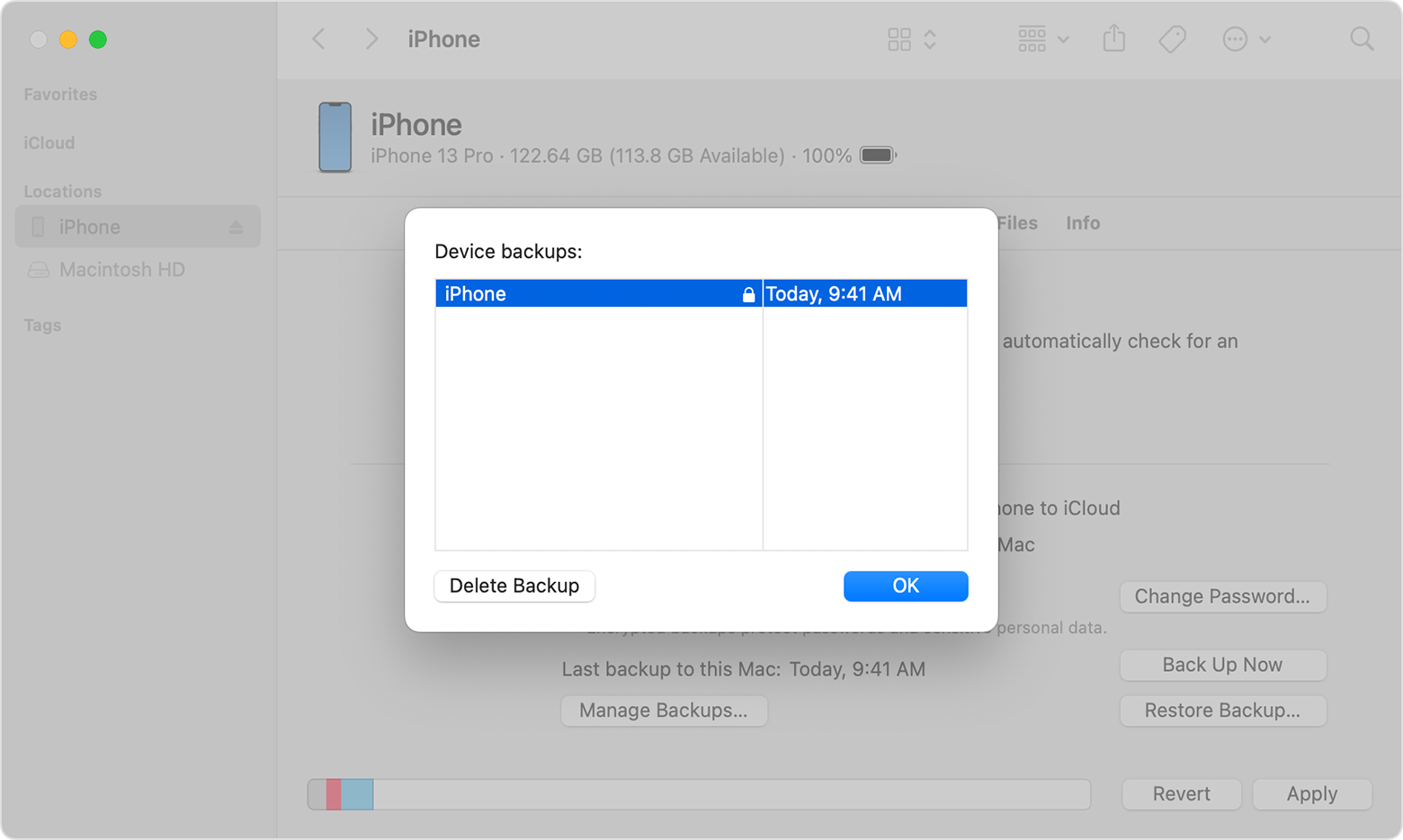Click the iPhone device image
The width and height of the screenshot is (1403, 840).
coord(335,137)
